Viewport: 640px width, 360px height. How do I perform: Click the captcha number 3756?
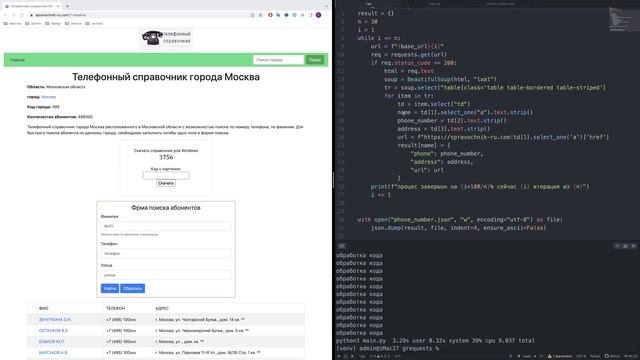click(166, 157)
